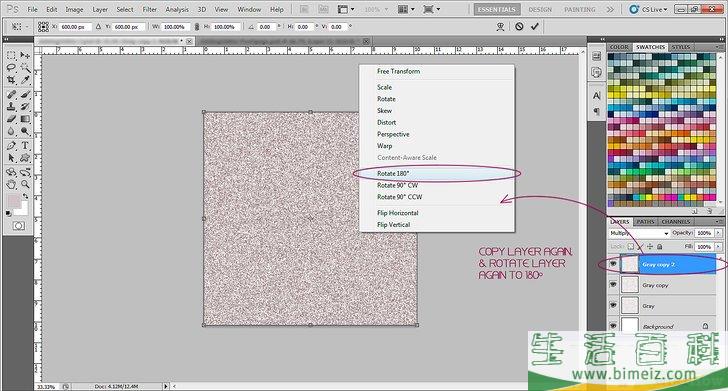Toggle relative positioning triangle in options bar
Image resolution: width=728 pixels, height=391 pixels.
pos(98,27)
